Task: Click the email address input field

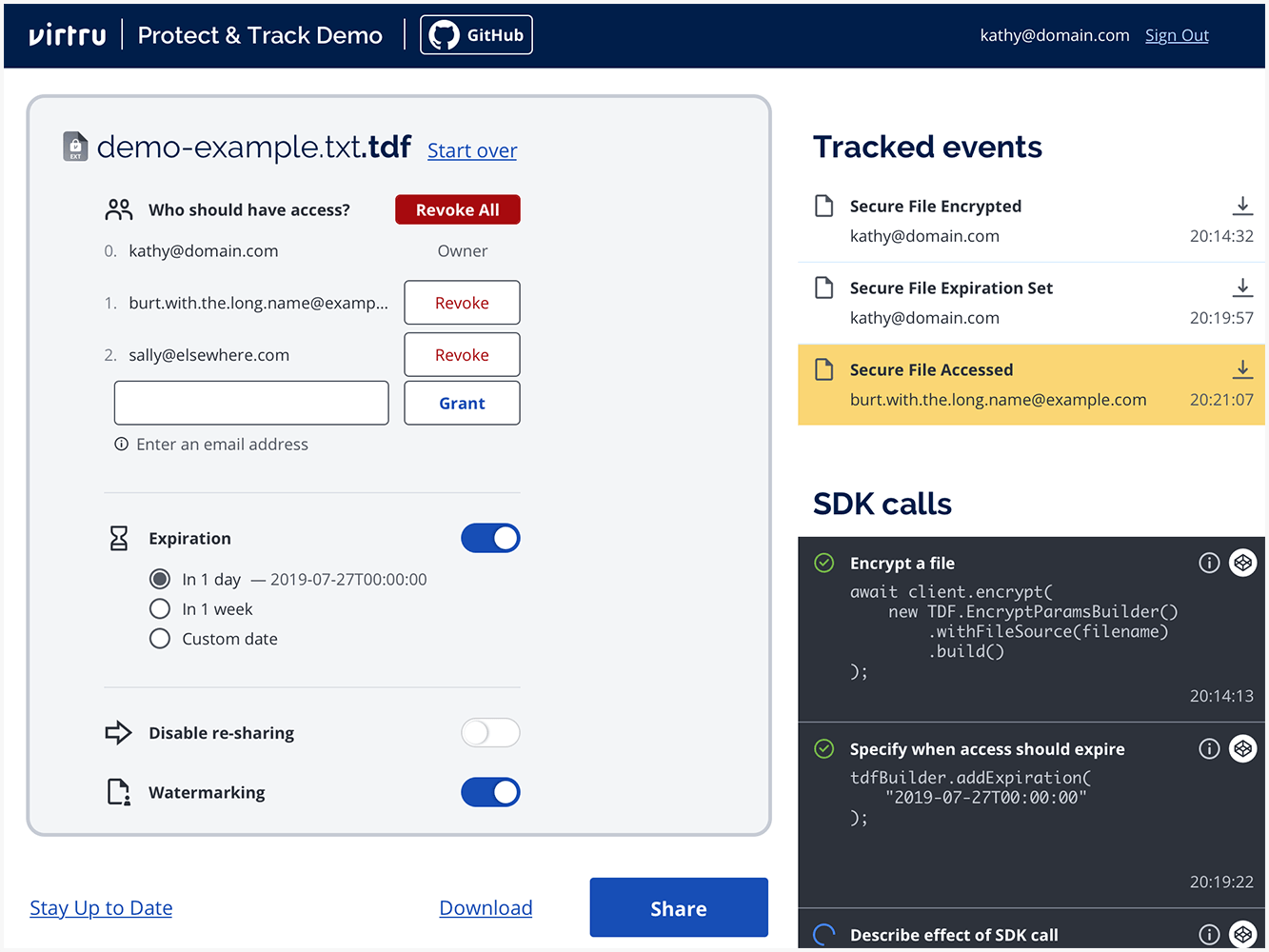Action: tap(250, 402)
